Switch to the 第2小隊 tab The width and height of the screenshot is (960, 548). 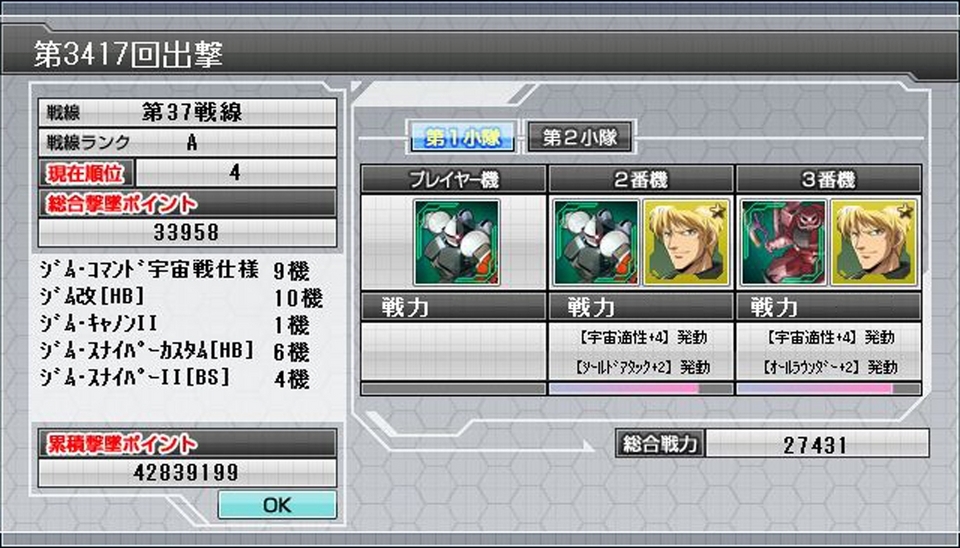(x=579, y=137)
